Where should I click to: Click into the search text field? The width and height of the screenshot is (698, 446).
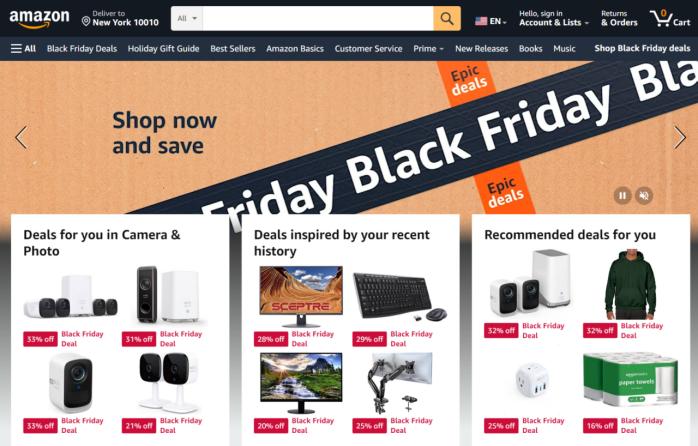318,18
